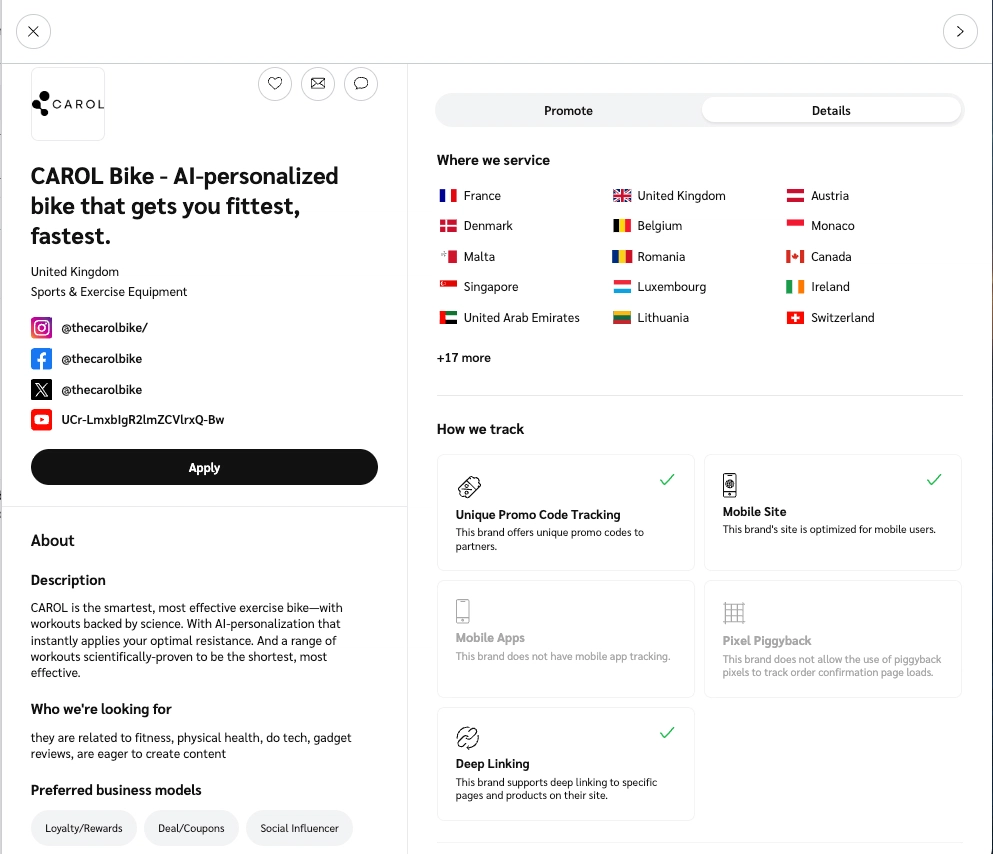Click the chat bubble icon
The image size is (993, 854).
[361, 84]
